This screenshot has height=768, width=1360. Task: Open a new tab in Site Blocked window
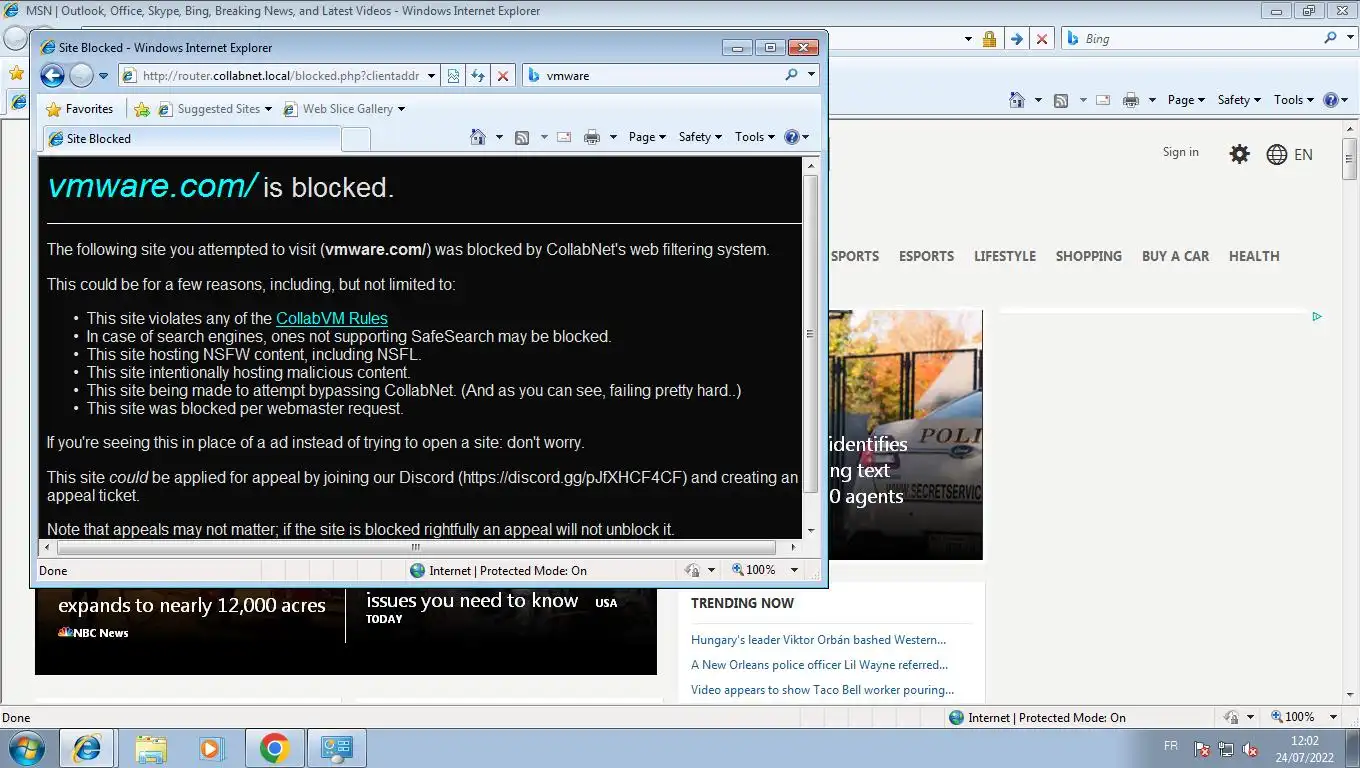click(356, 140)
